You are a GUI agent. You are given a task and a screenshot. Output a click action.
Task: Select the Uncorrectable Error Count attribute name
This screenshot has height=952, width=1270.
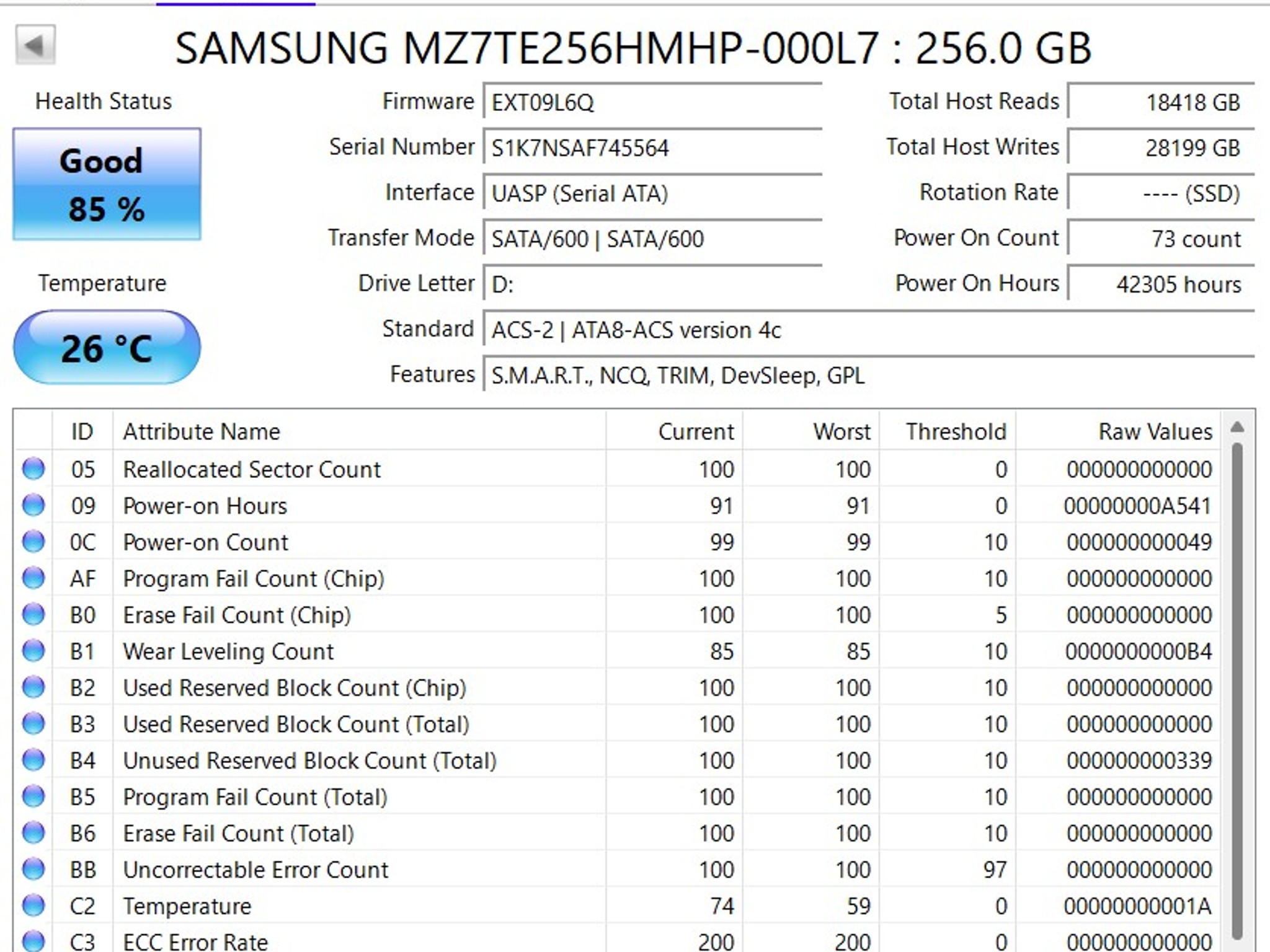point(255,870)
